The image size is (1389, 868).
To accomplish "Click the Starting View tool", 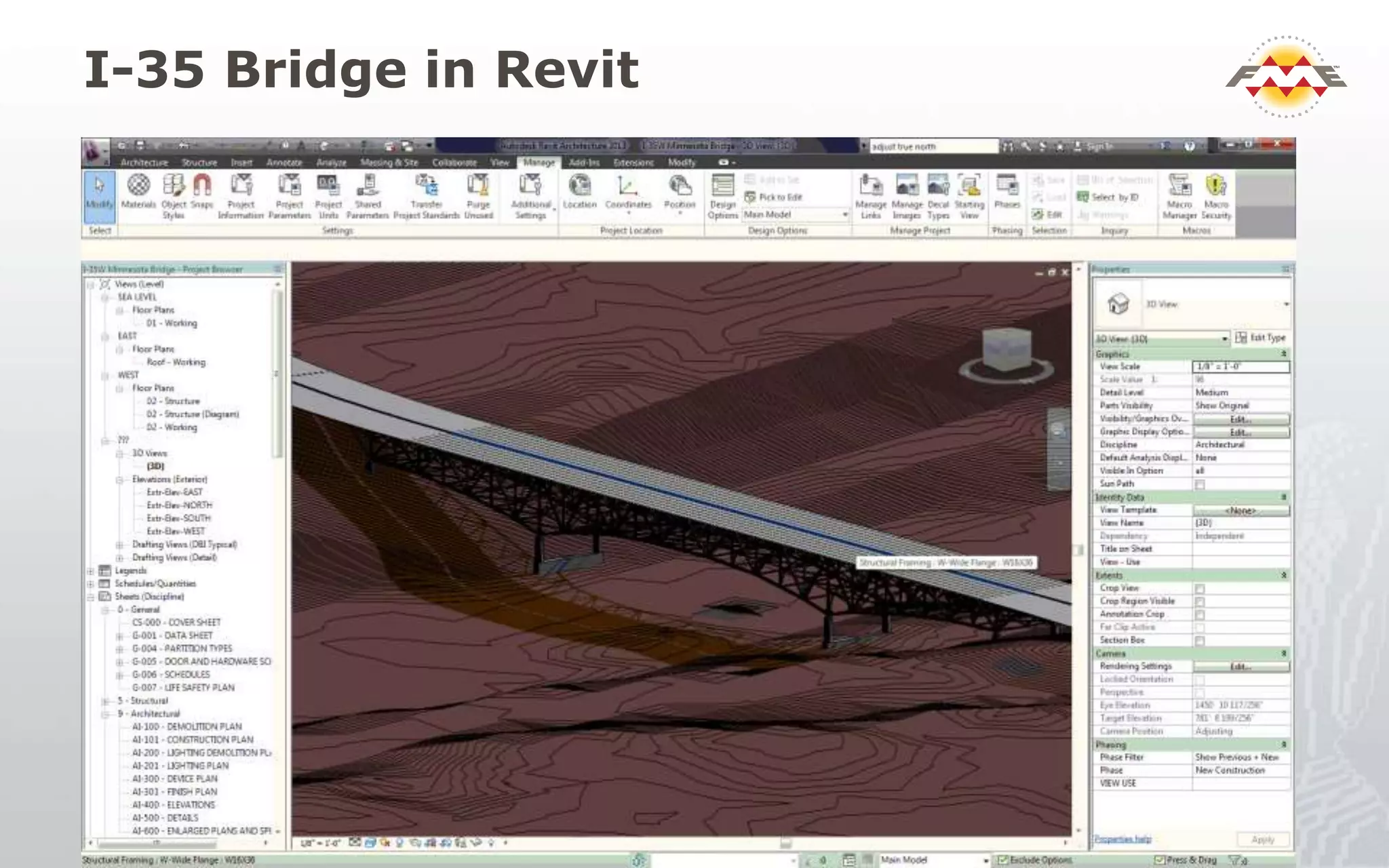I will [969, 197].
